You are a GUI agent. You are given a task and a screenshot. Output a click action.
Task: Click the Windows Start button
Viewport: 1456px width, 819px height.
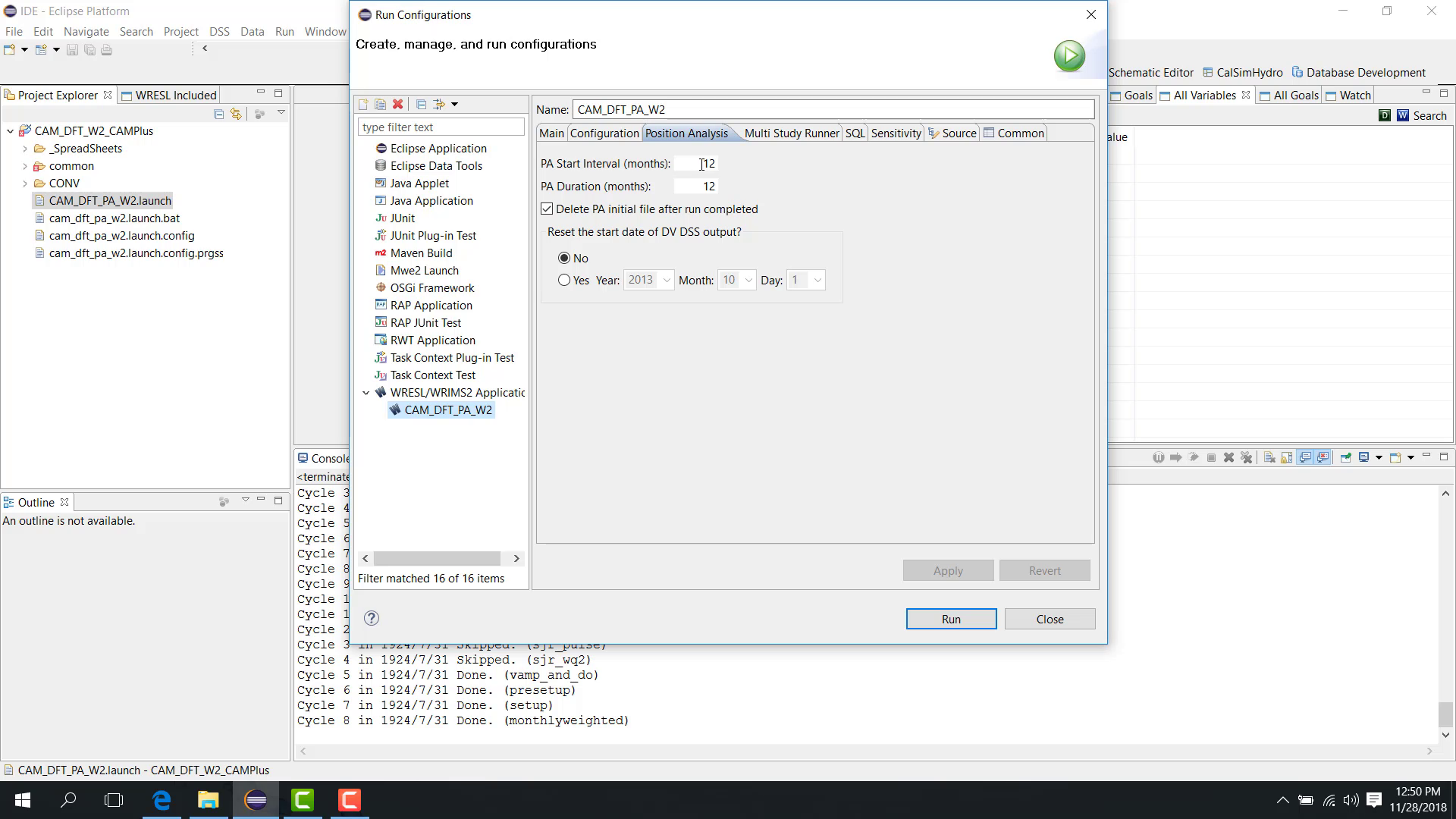(x=23, y=800)
